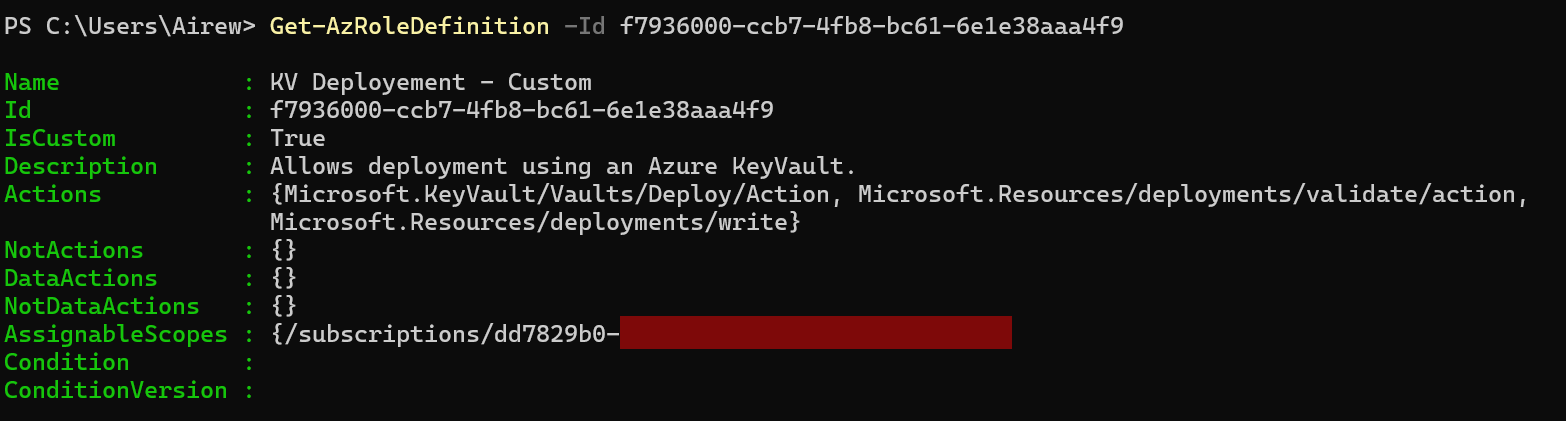
Task: Click the NotDataActions property label
Action: (102, 306)
